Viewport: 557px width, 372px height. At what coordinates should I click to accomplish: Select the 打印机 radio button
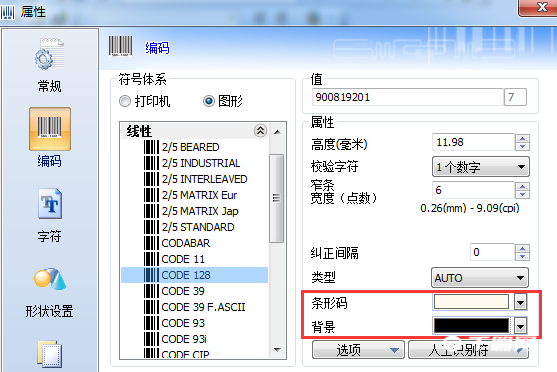125,101
